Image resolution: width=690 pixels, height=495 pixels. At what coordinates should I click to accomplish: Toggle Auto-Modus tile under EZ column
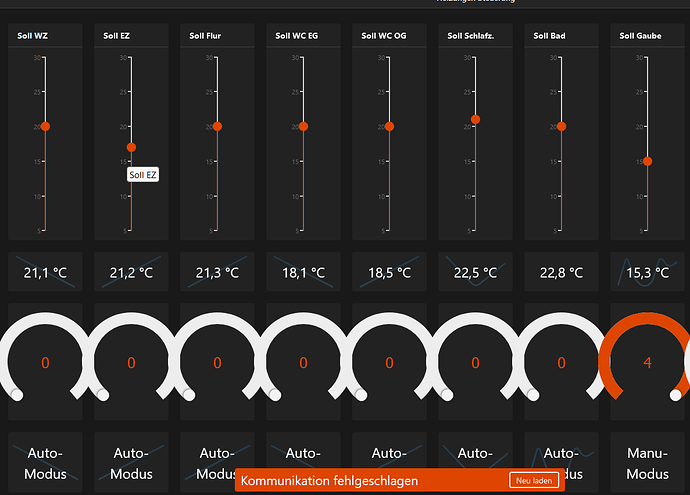point(131,462)
